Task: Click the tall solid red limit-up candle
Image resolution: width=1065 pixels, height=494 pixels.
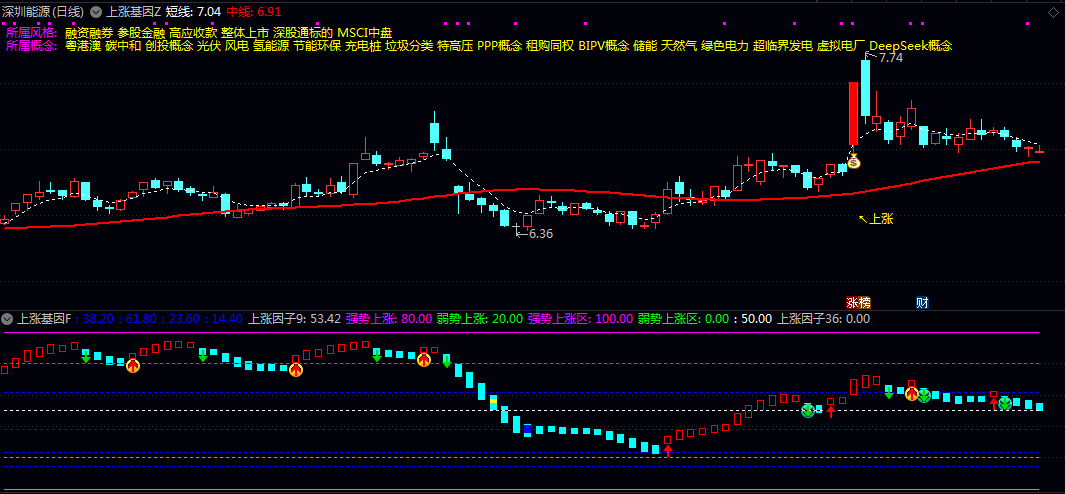Action: point(854,113)
